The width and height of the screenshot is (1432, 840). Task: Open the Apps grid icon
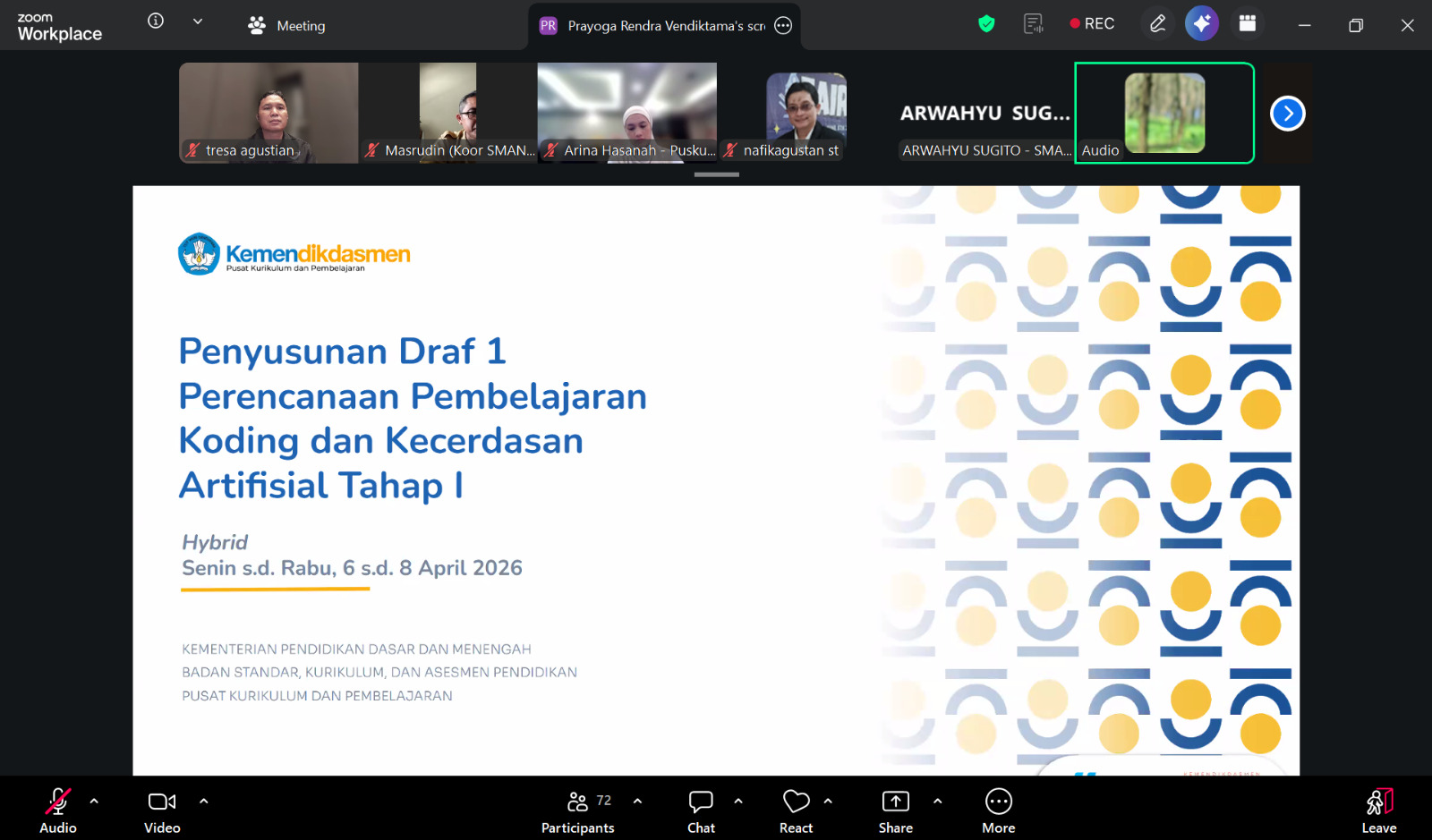pyautogui.click(x=1247, y=24)
